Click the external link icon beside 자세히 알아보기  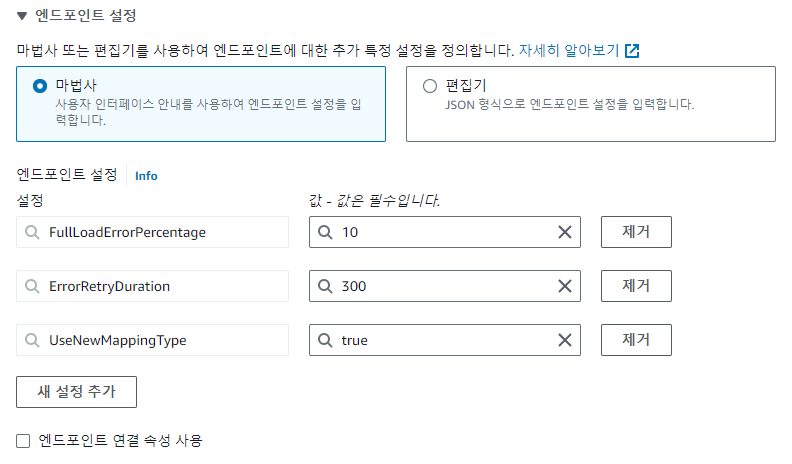(x=632, y=50)
